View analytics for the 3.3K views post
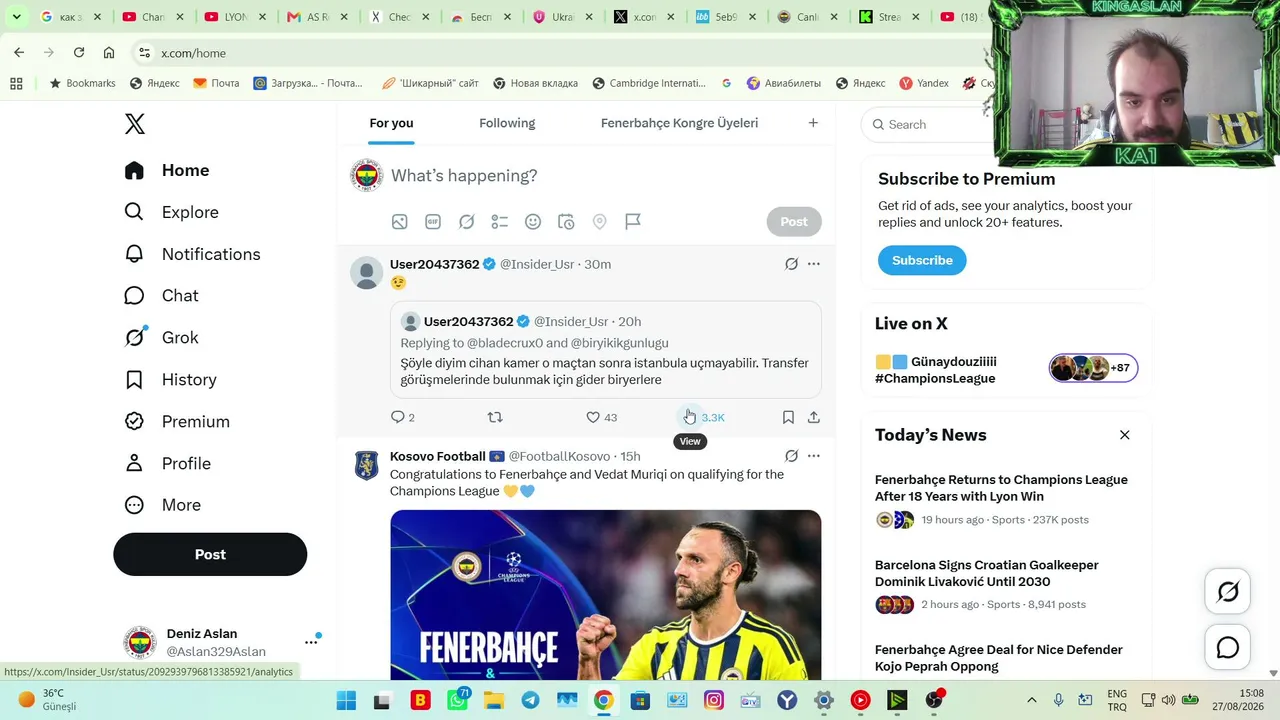The height and width of the screenshot is (720, 1280). click(704, 417)
